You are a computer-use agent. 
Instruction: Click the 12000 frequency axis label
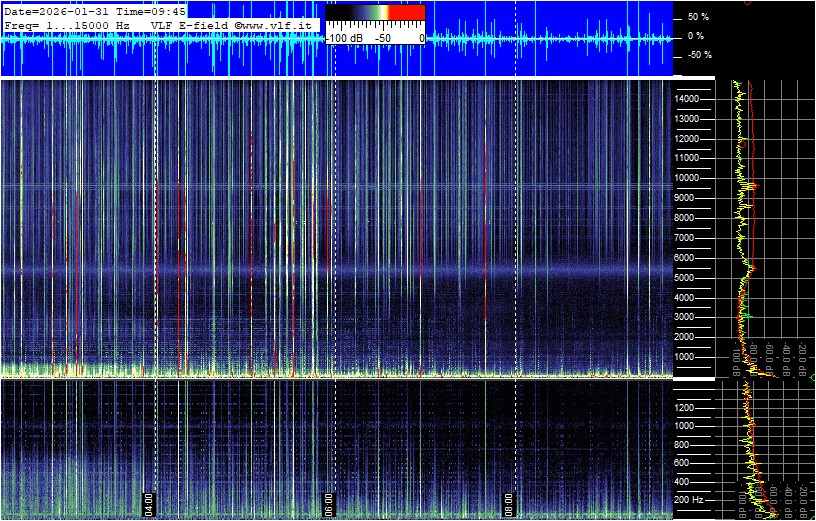point(687,139)
